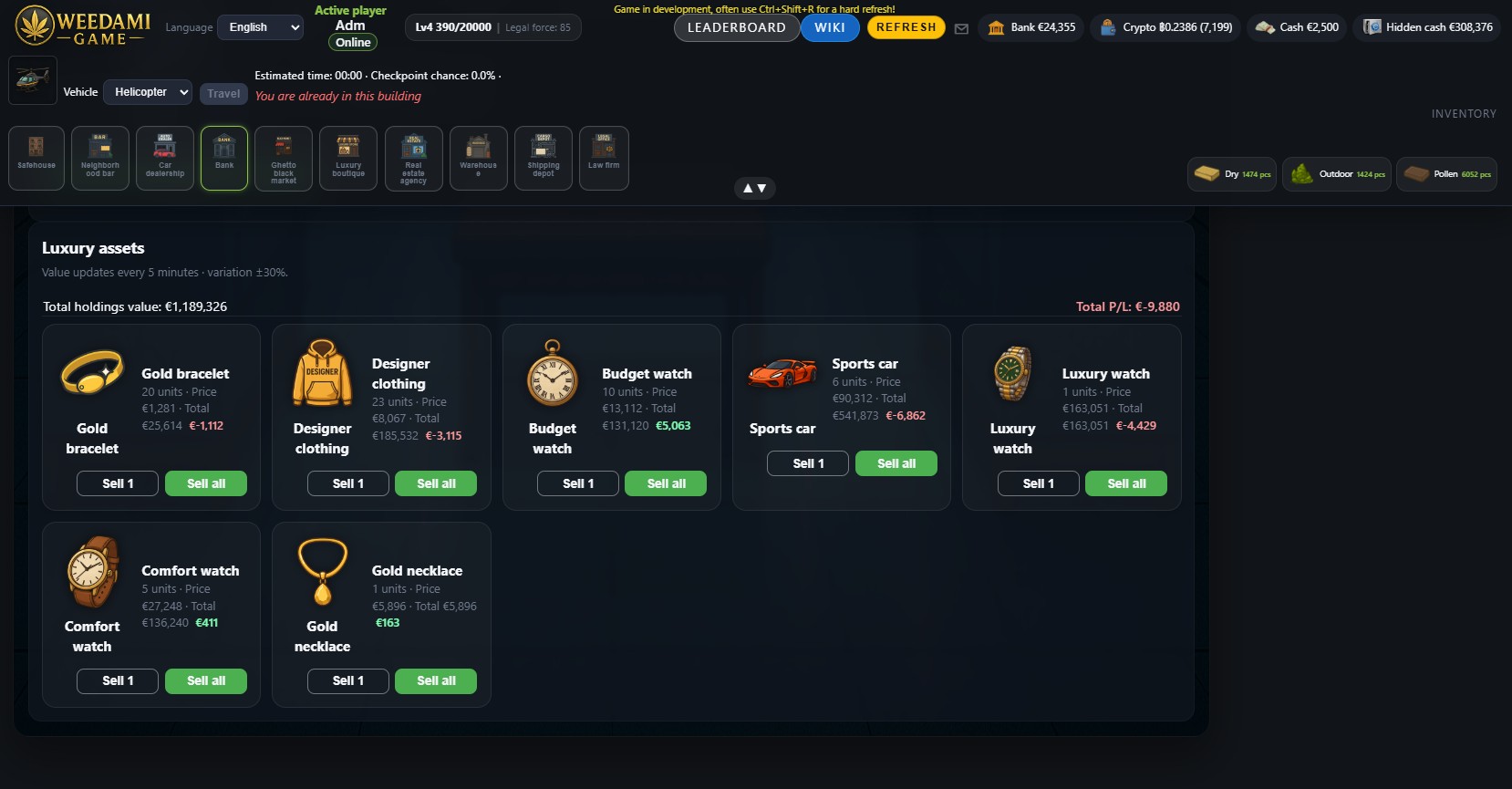1512x789 pixels.
Task: Open the LEADERBOARD tab
Action: point(737,27)
